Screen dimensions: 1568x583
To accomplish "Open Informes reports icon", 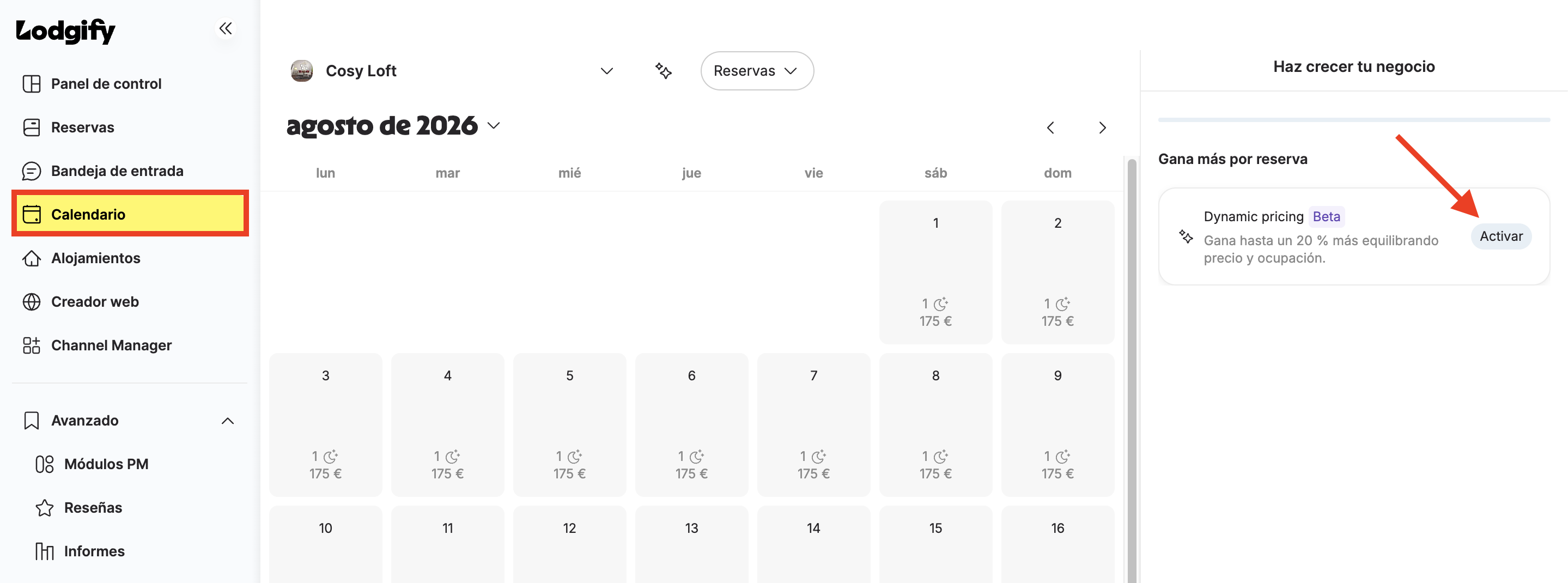I will point(45,551).
